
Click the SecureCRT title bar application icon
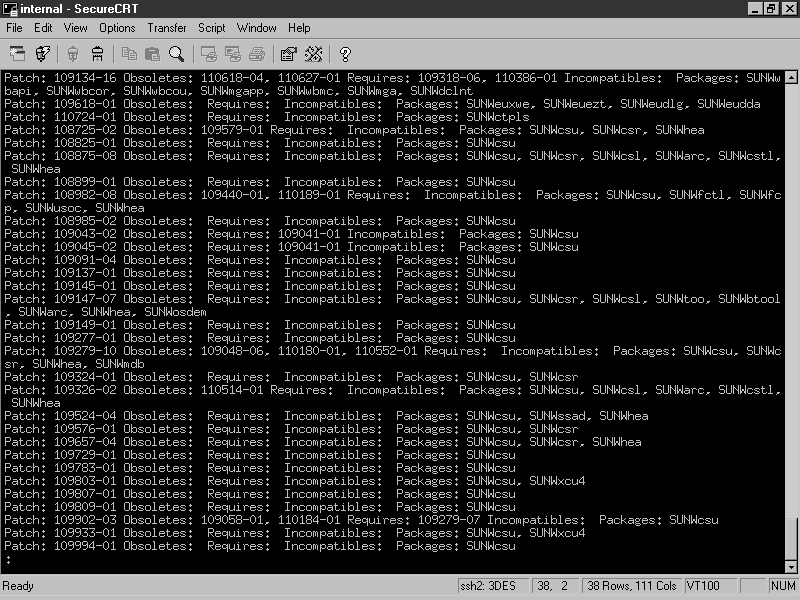click(10, 9)
